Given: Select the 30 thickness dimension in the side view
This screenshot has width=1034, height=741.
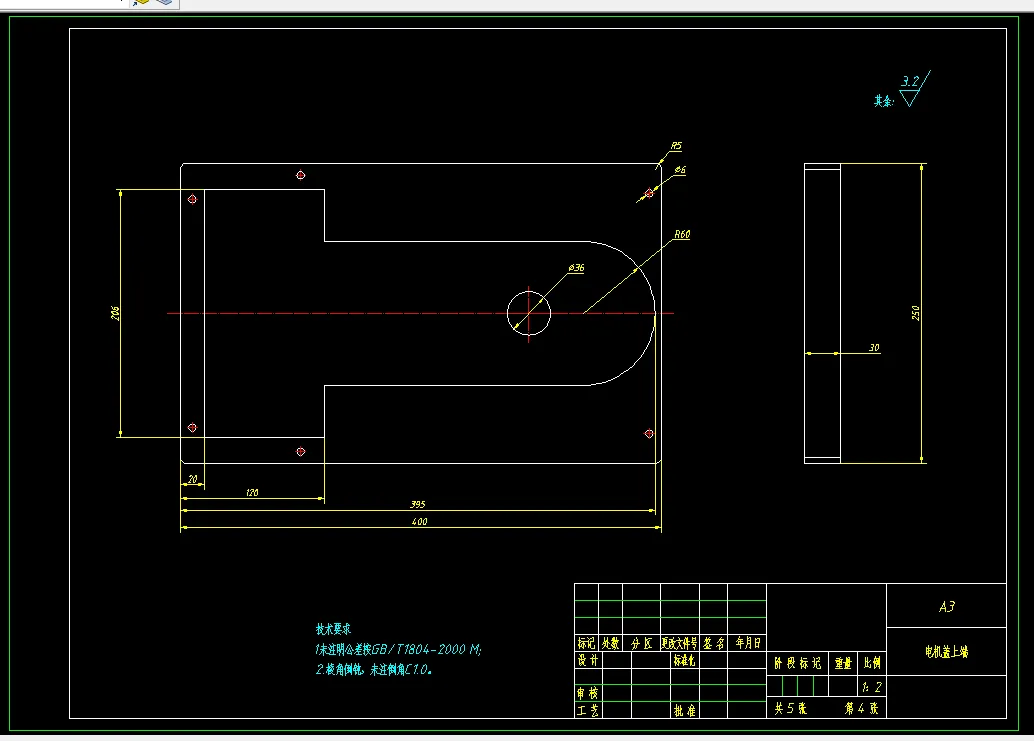Looking at the screenshot, I should click(x=874, y=347).
